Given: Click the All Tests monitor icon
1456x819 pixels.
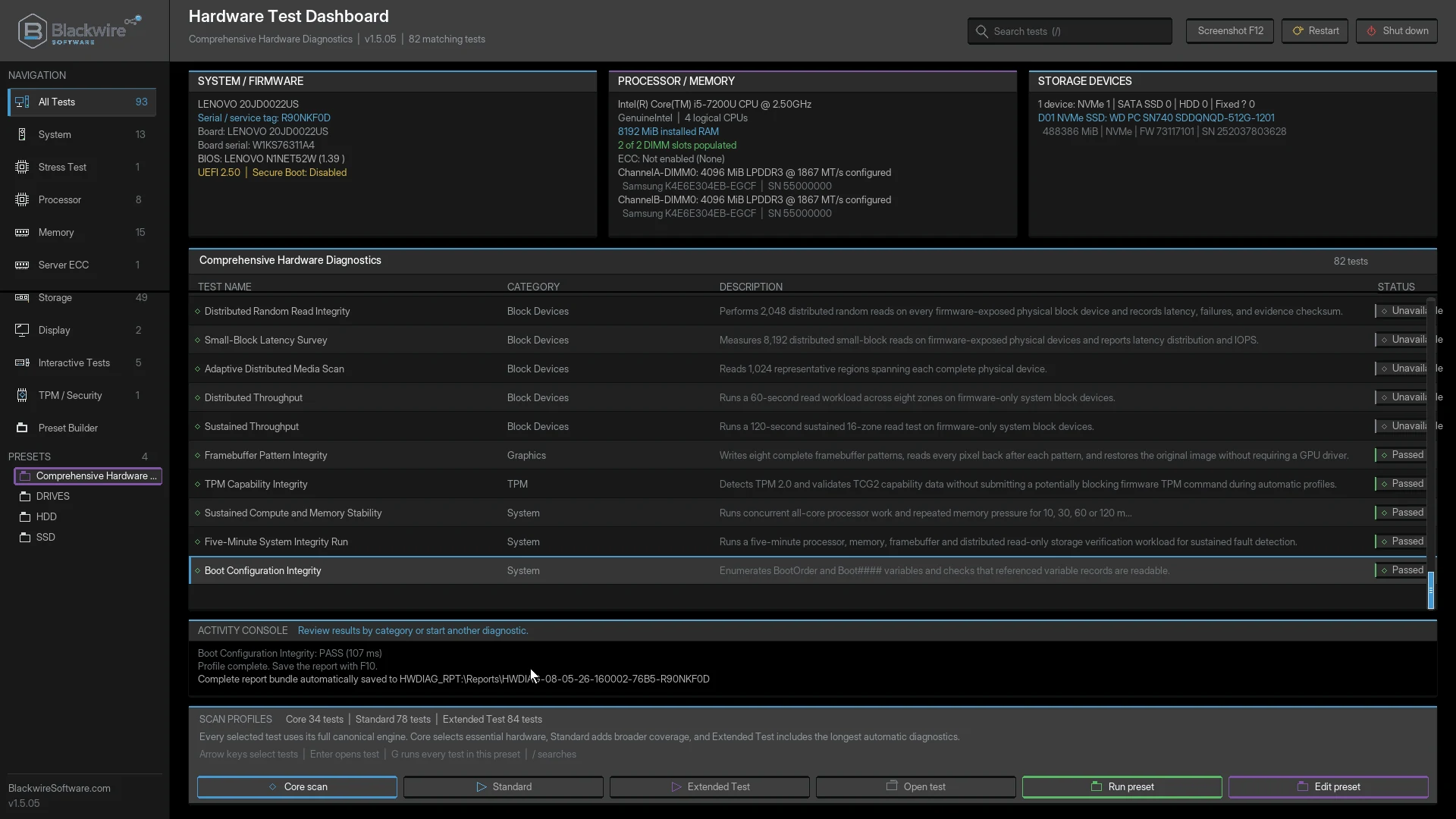Looking at the screenshot, I should pos(22,102).
